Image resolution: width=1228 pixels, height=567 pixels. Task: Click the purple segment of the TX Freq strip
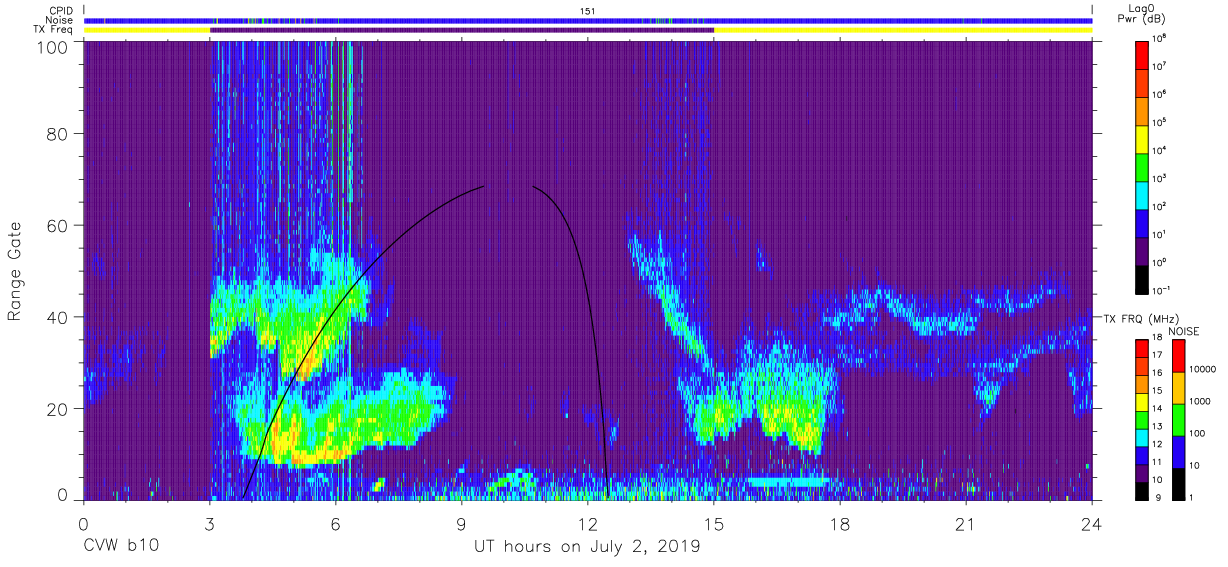tap(462, 30)
